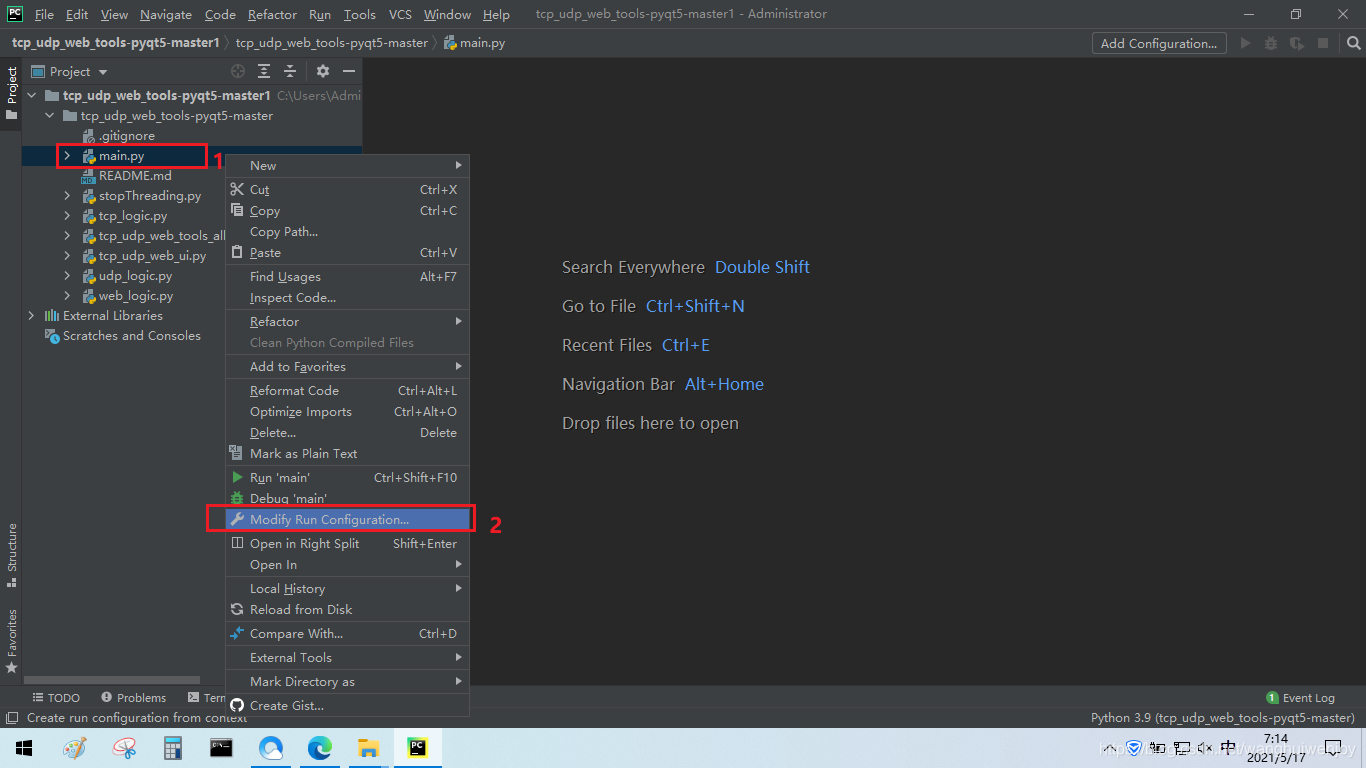Open the Refactor submenu in context menu

[x=348, y=321]
